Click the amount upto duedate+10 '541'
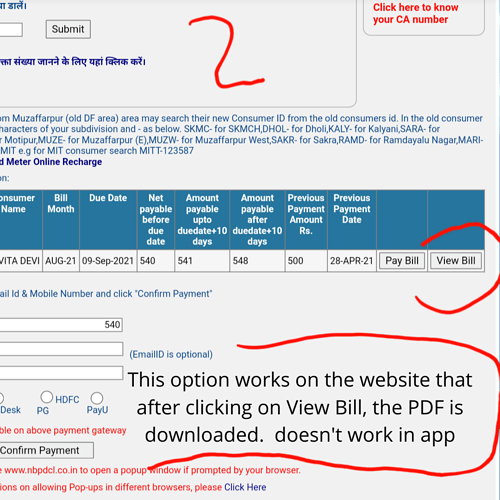This screenshot has width=500, height=500. pyautogui.click(x=202, y=261)
